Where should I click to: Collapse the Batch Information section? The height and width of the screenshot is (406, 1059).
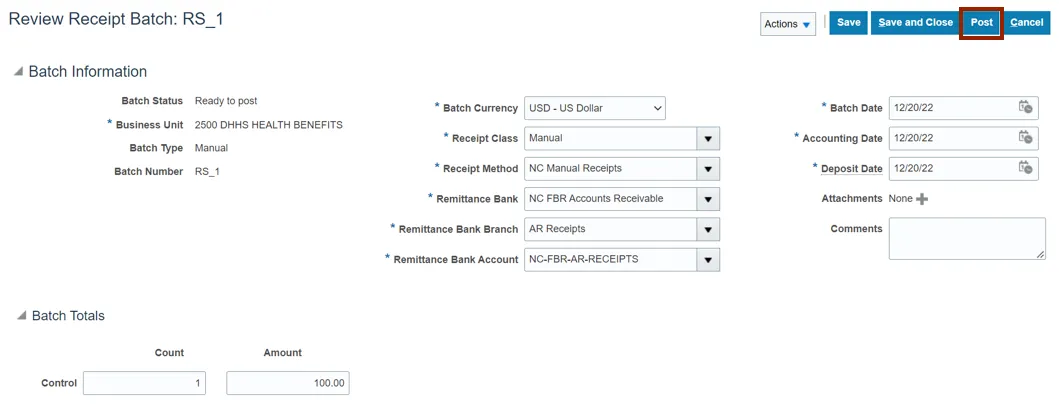click(x=17, y=72)
